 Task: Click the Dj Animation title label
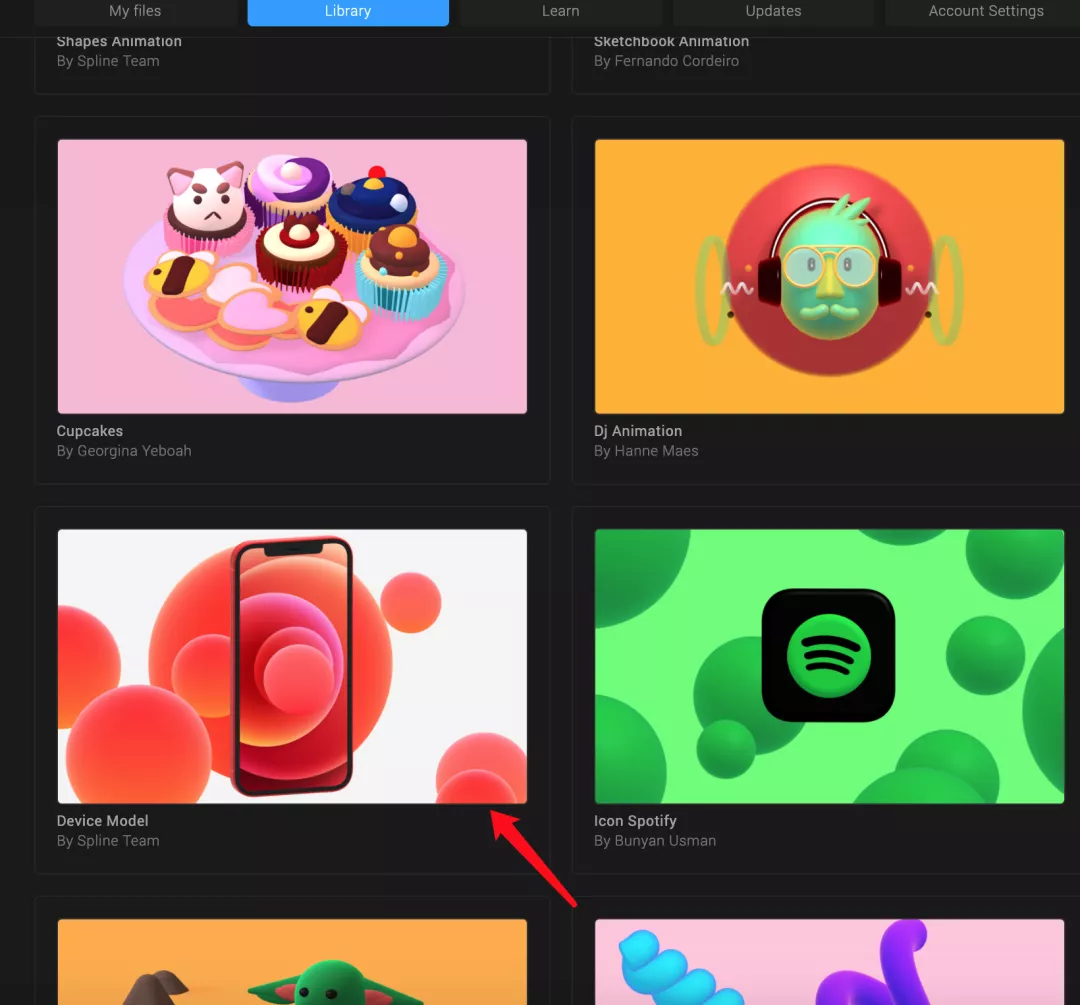pyautogui.click(x=638, y=431)
